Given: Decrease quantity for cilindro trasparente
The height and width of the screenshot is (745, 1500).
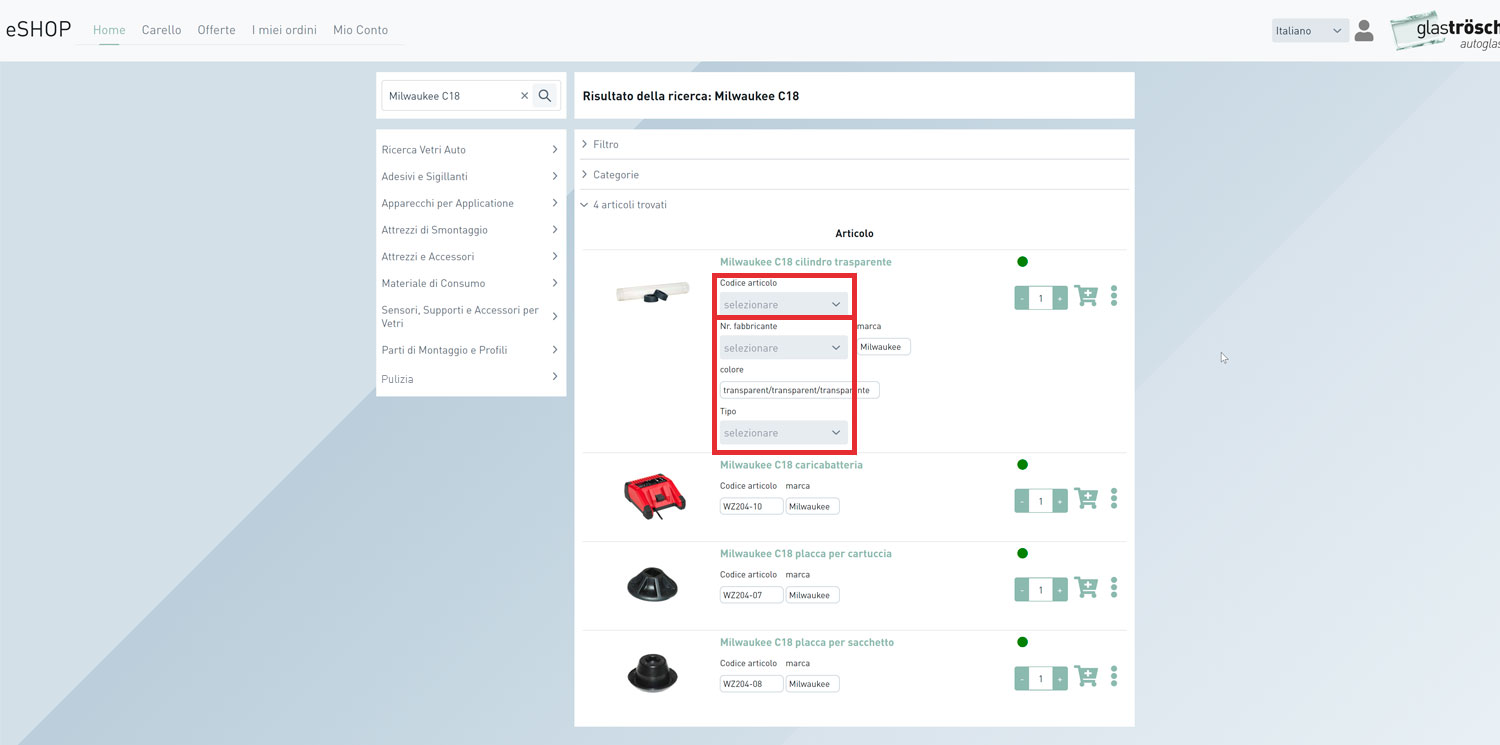Looking at the screenshot, I should [1022, 298].
